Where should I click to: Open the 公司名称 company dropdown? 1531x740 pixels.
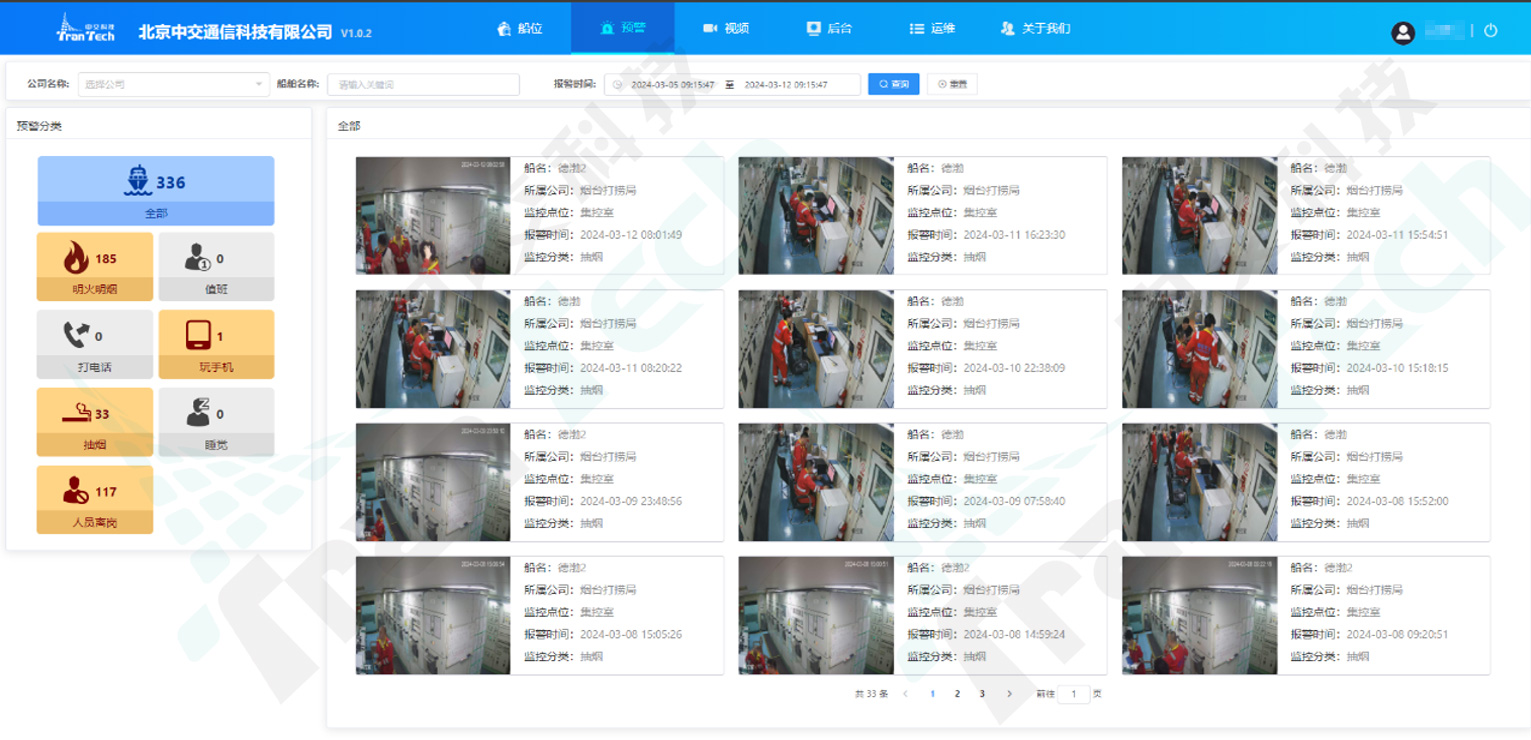click(173, 85)
